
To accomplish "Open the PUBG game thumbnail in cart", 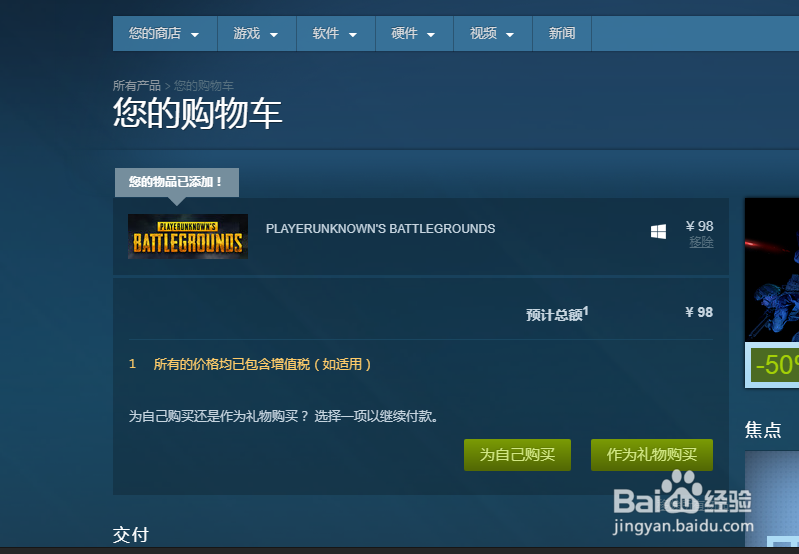I will [188, 236].
